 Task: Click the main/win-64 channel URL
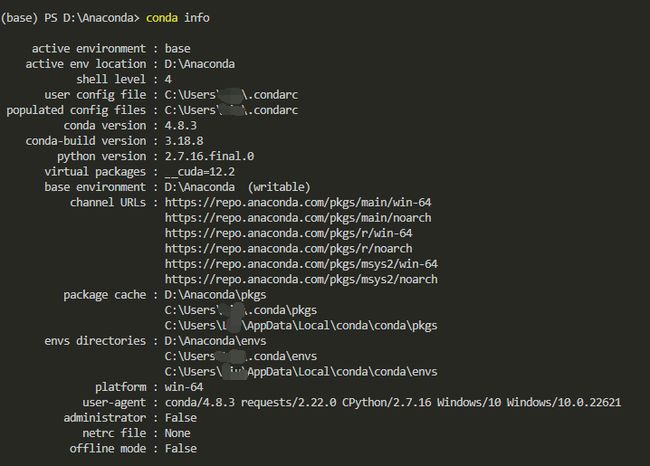298,202
